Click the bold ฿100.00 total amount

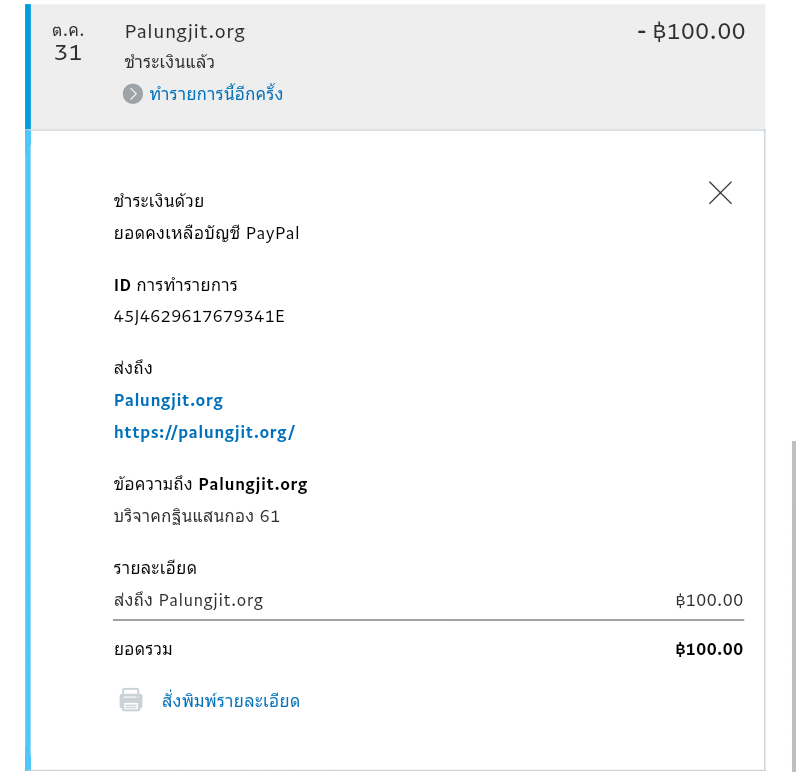pos(709,649)
